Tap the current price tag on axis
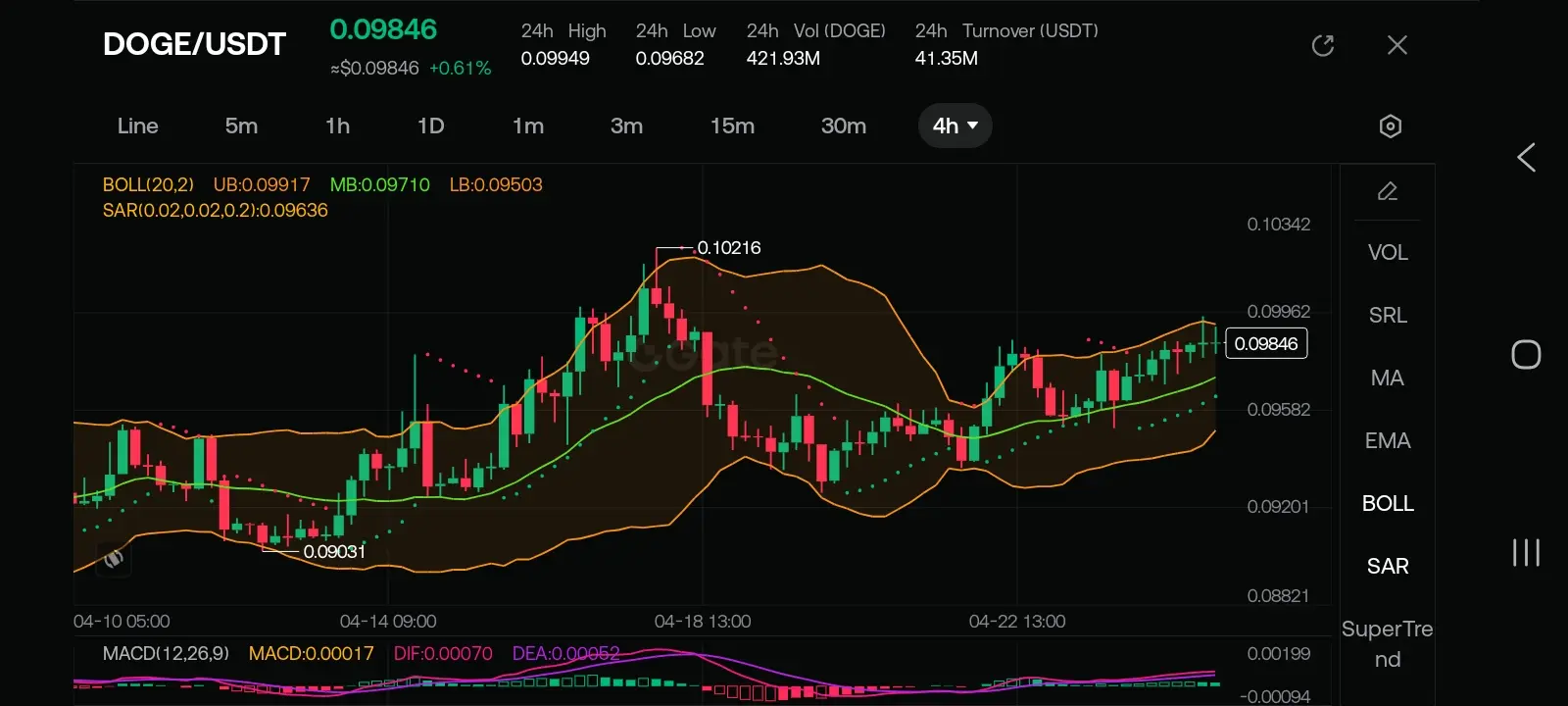Screen dimensions: 1568x706 (x=1266, y=344)
